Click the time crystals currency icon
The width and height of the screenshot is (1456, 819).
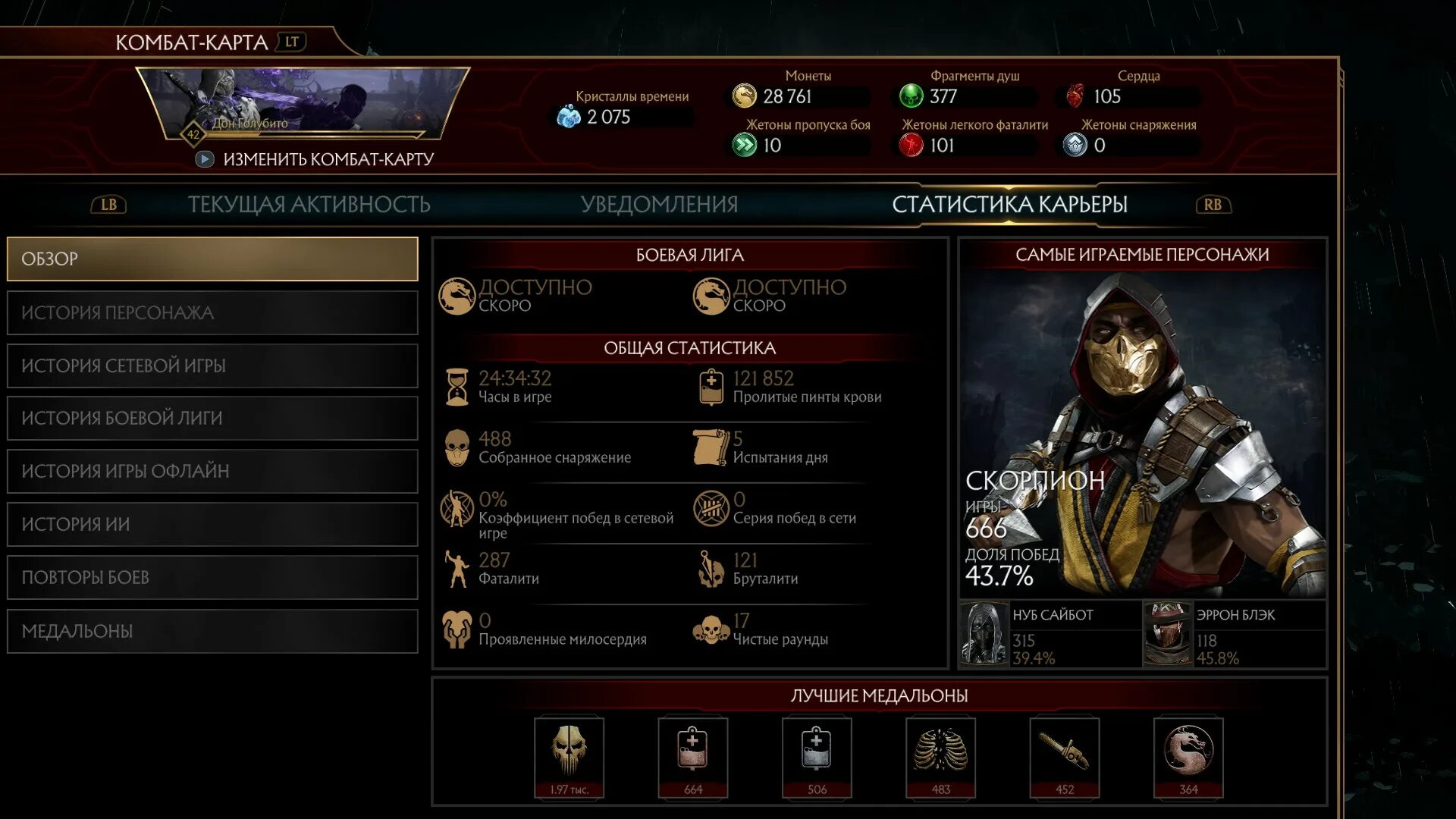pos(569,117)
